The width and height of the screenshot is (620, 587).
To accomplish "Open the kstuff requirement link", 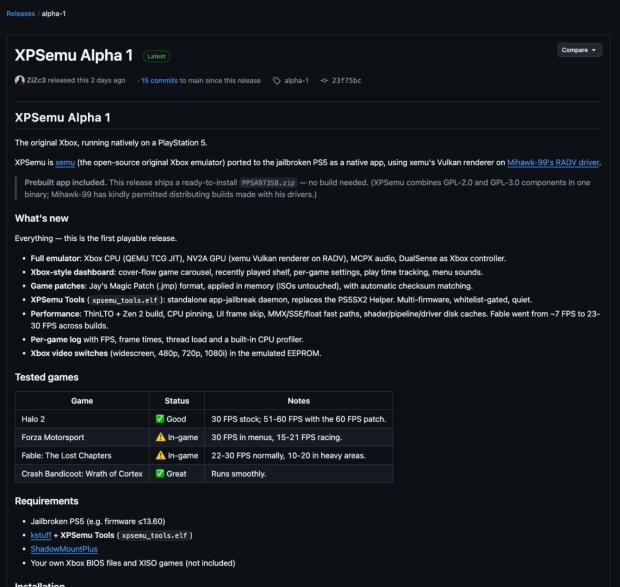I will 41,535.
